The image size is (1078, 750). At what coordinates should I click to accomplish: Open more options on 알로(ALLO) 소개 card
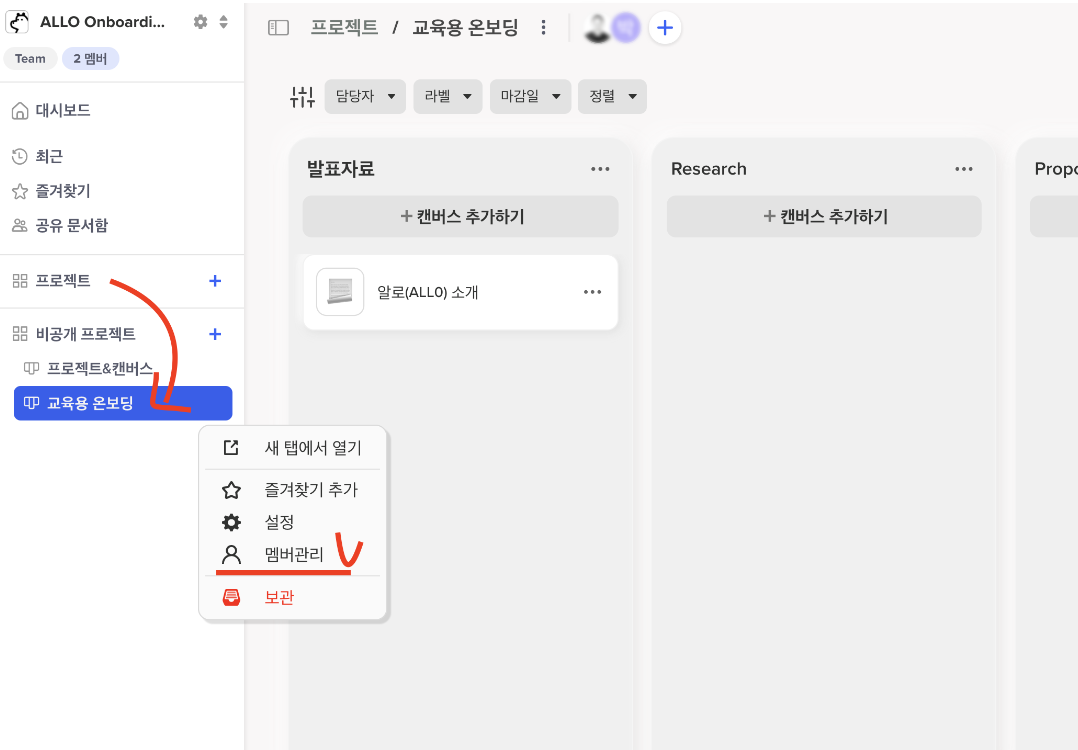593,292
